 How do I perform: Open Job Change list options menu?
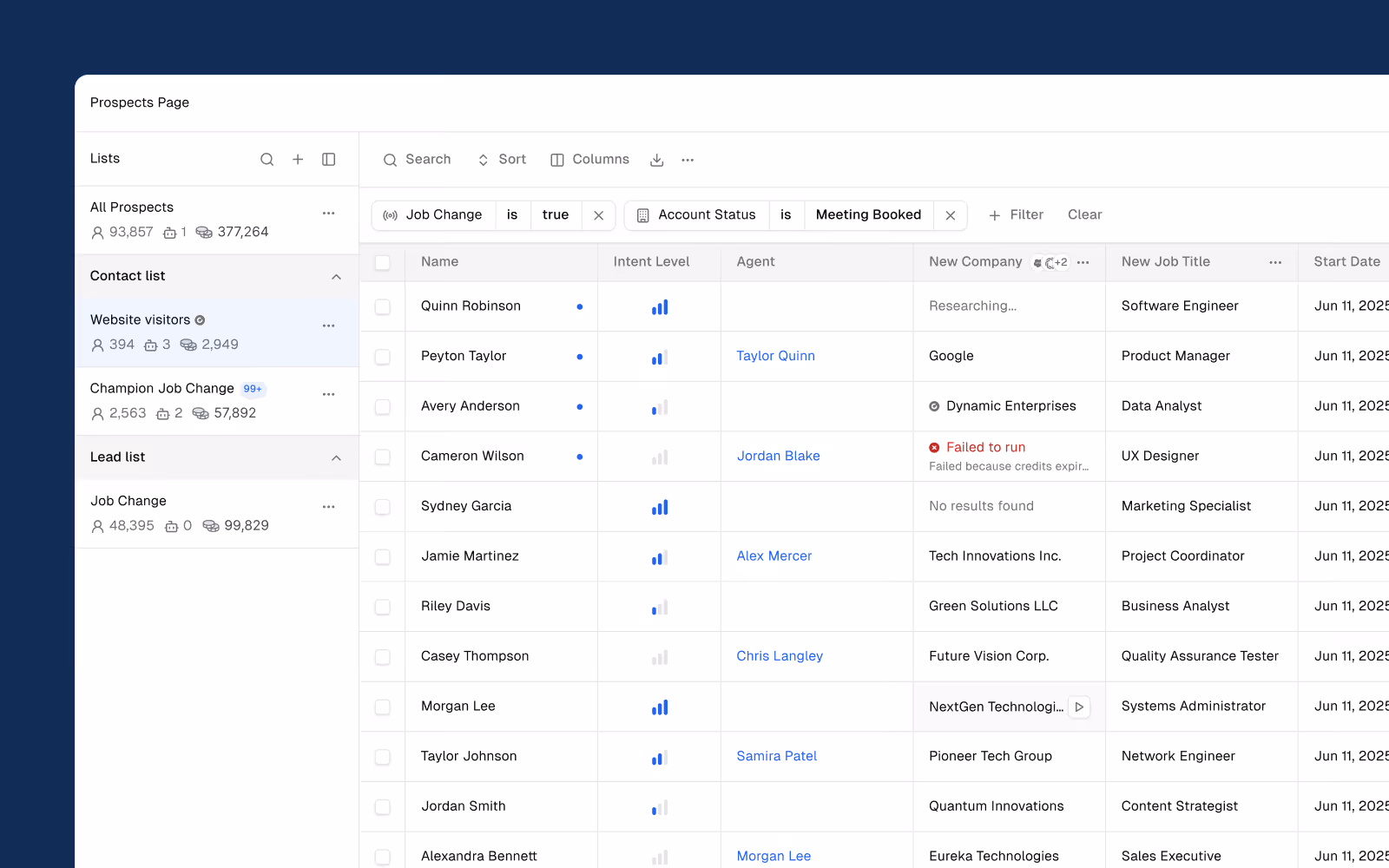coord(329,507)
